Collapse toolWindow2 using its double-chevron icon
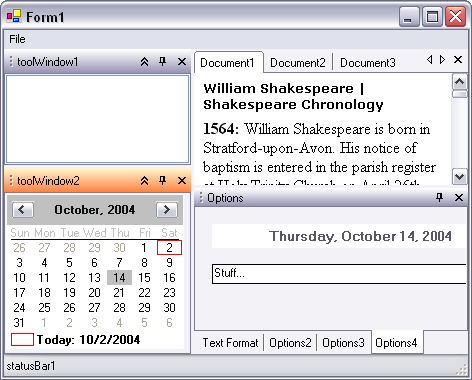Screen dimensions: 472x380 click(x=144, y=181)
